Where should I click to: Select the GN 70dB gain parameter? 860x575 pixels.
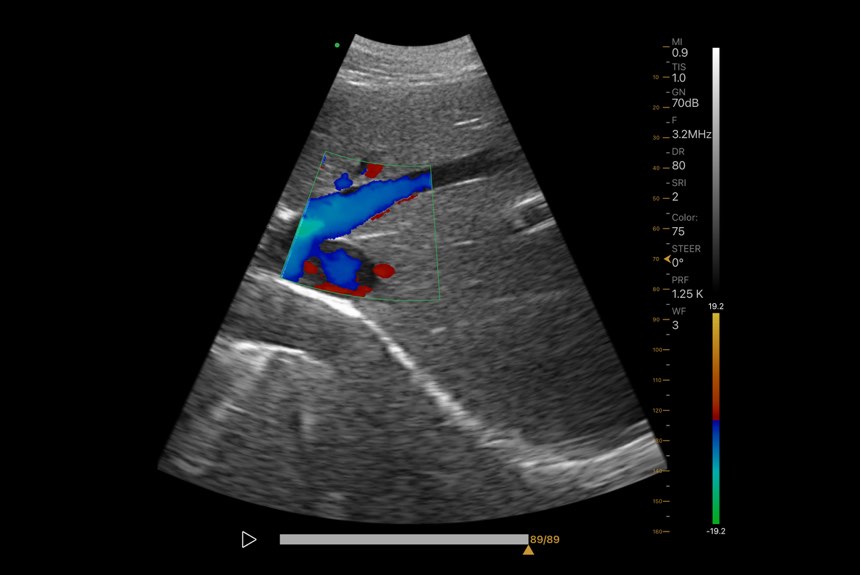coord(684,97)
